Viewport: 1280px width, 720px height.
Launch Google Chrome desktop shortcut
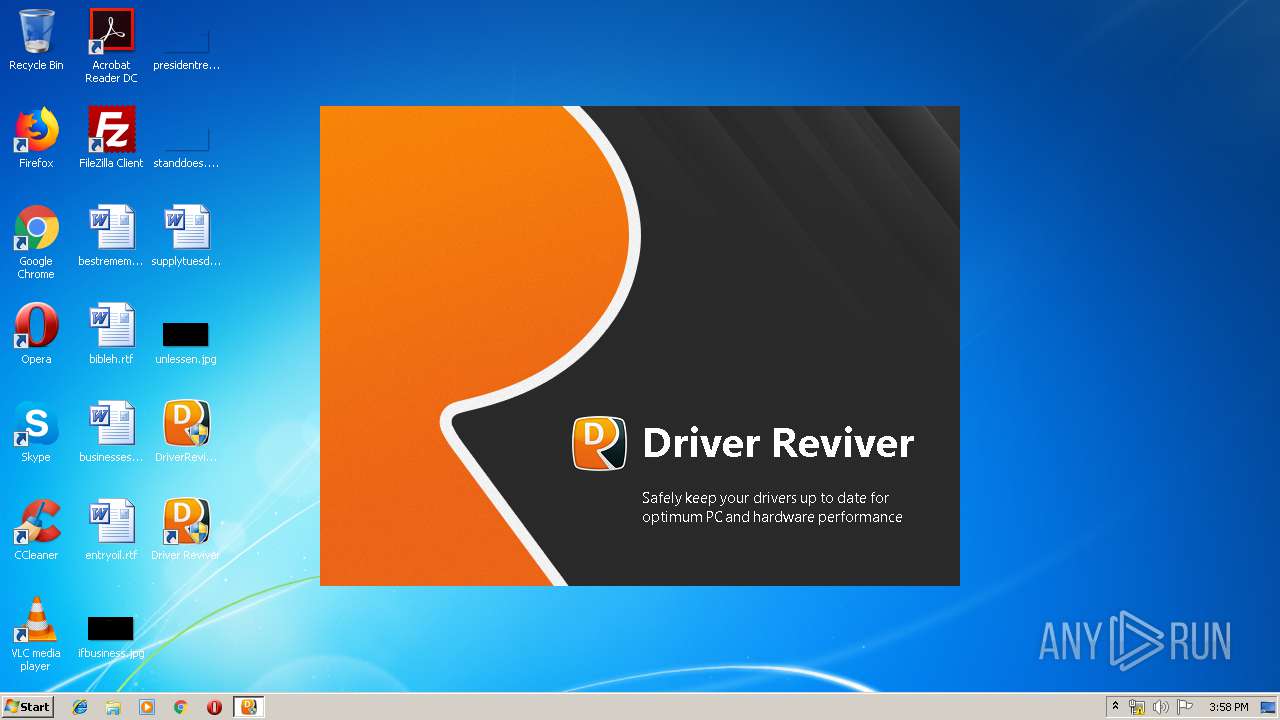(x=36, y=242)
